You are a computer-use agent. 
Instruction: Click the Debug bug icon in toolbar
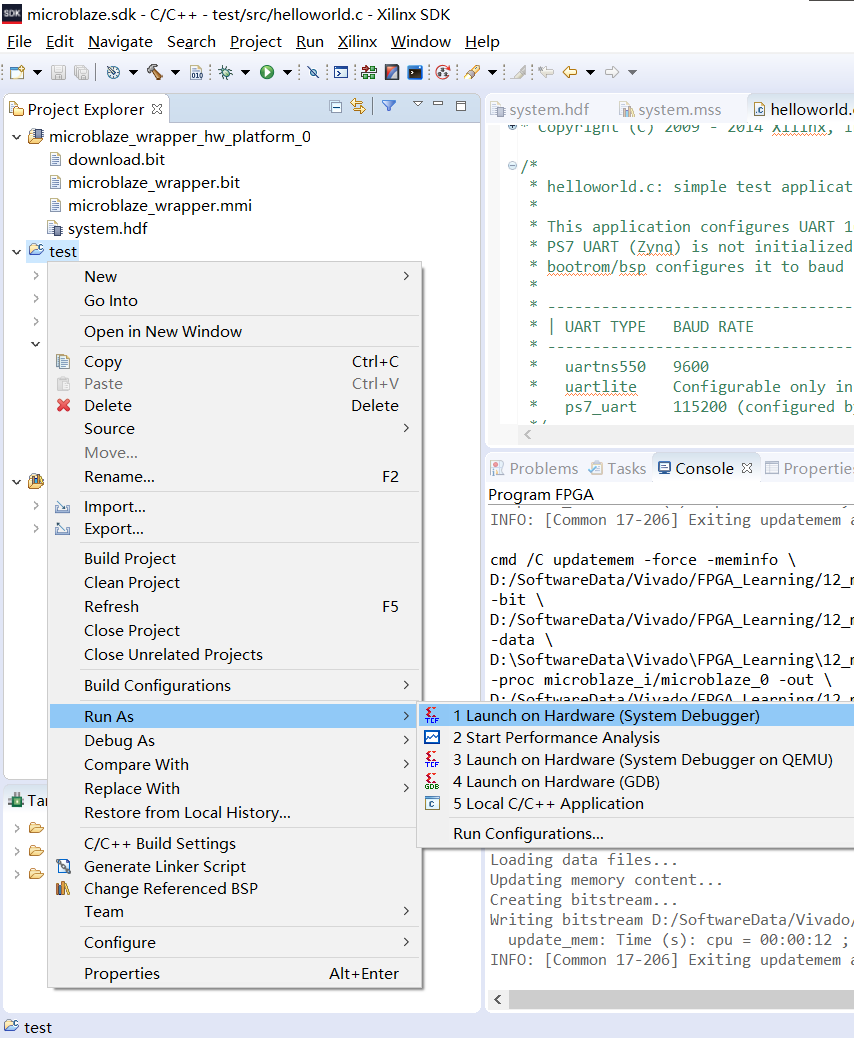226,72
